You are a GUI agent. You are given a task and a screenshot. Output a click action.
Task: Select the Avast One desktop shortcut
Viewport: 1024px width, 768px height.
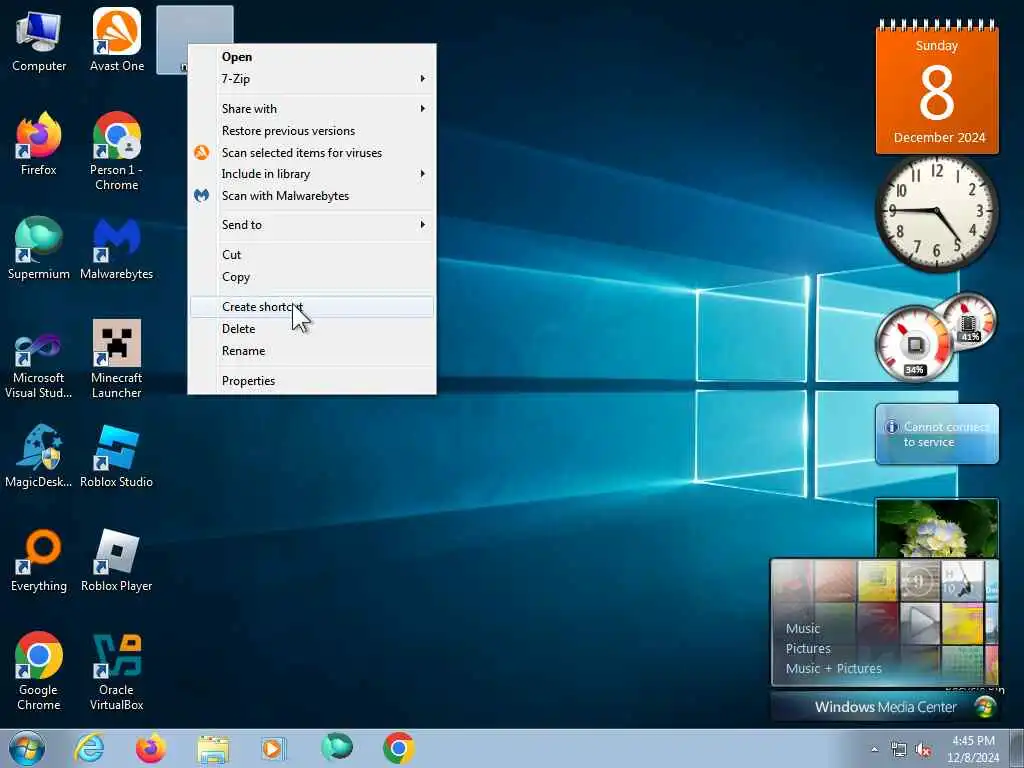pyautogui.click(x=116, y=40)
